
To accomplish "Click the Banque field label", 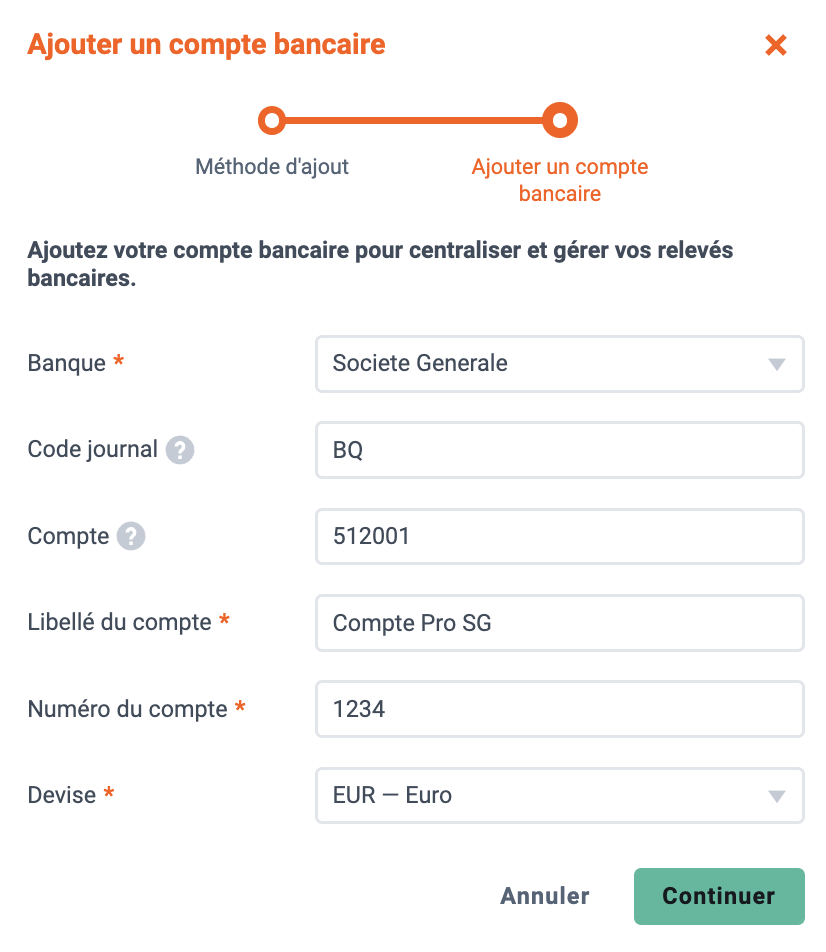I will click(x=67, y=363).
